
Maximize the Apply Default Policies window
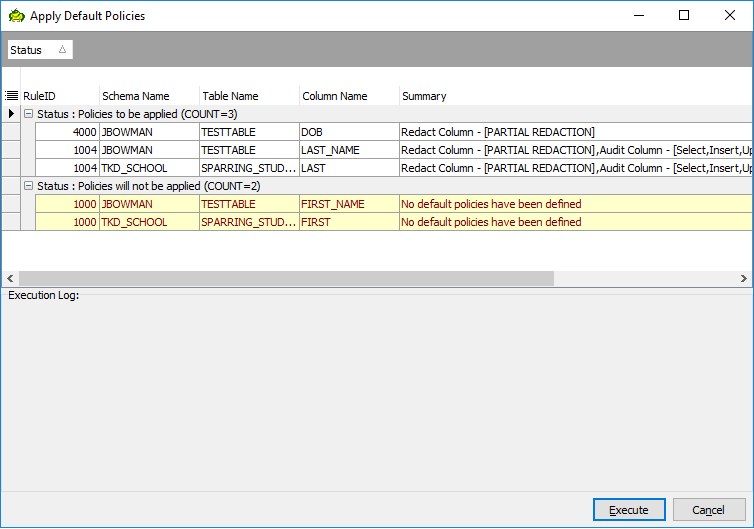click(684, 15)
